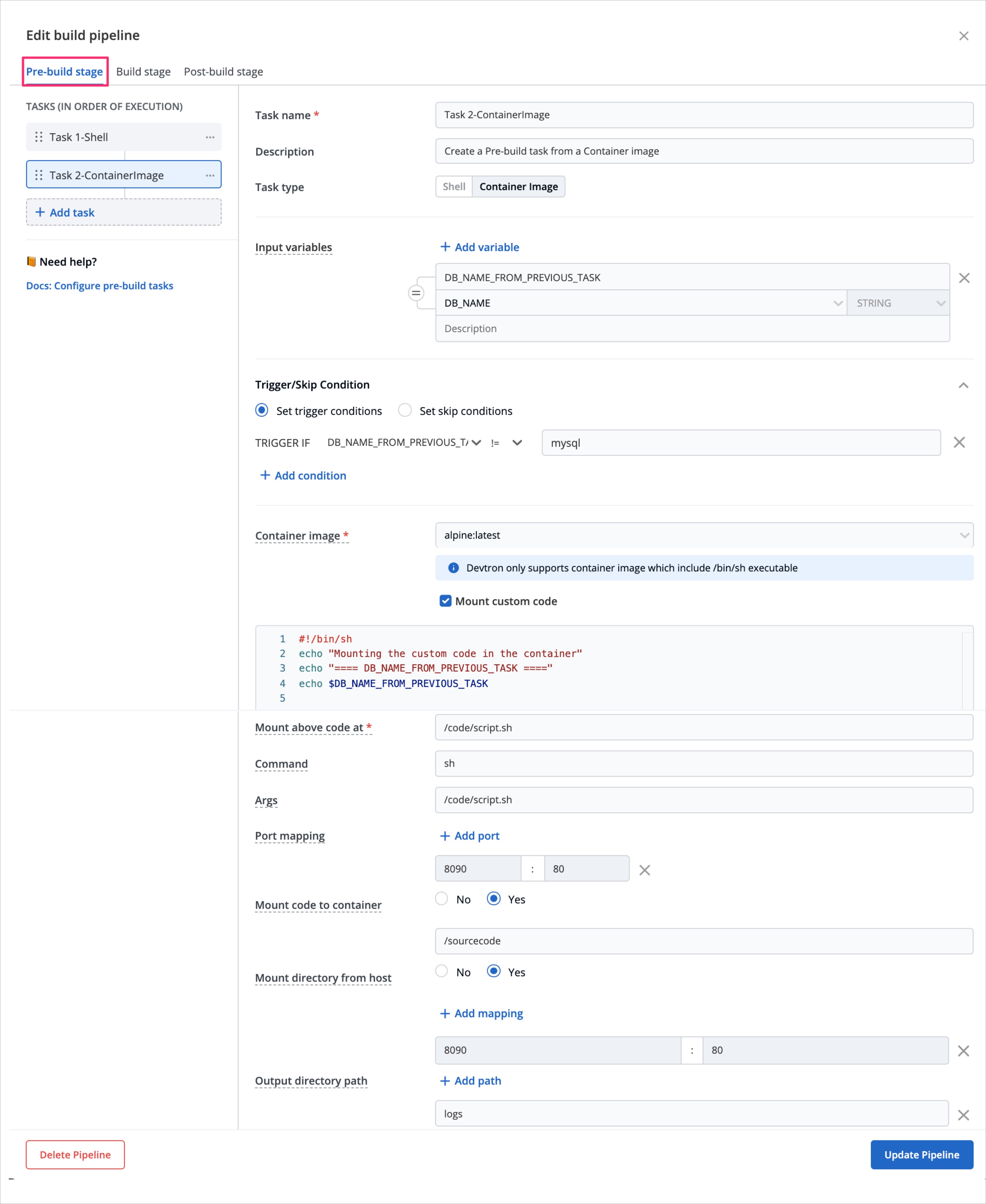The width and height of the screenshot is (986, 1204).
Task: Open the Pre-build stage tab
Action: (x=64, y=71)
